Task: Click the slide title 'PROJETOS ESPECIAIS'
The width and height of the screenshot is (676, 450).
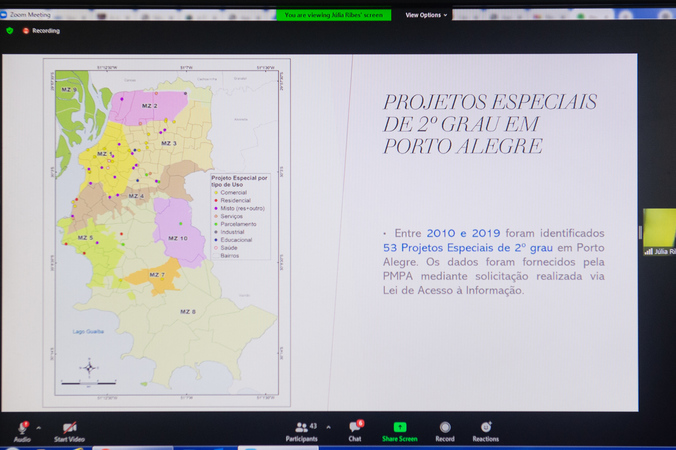Action: 490,102
